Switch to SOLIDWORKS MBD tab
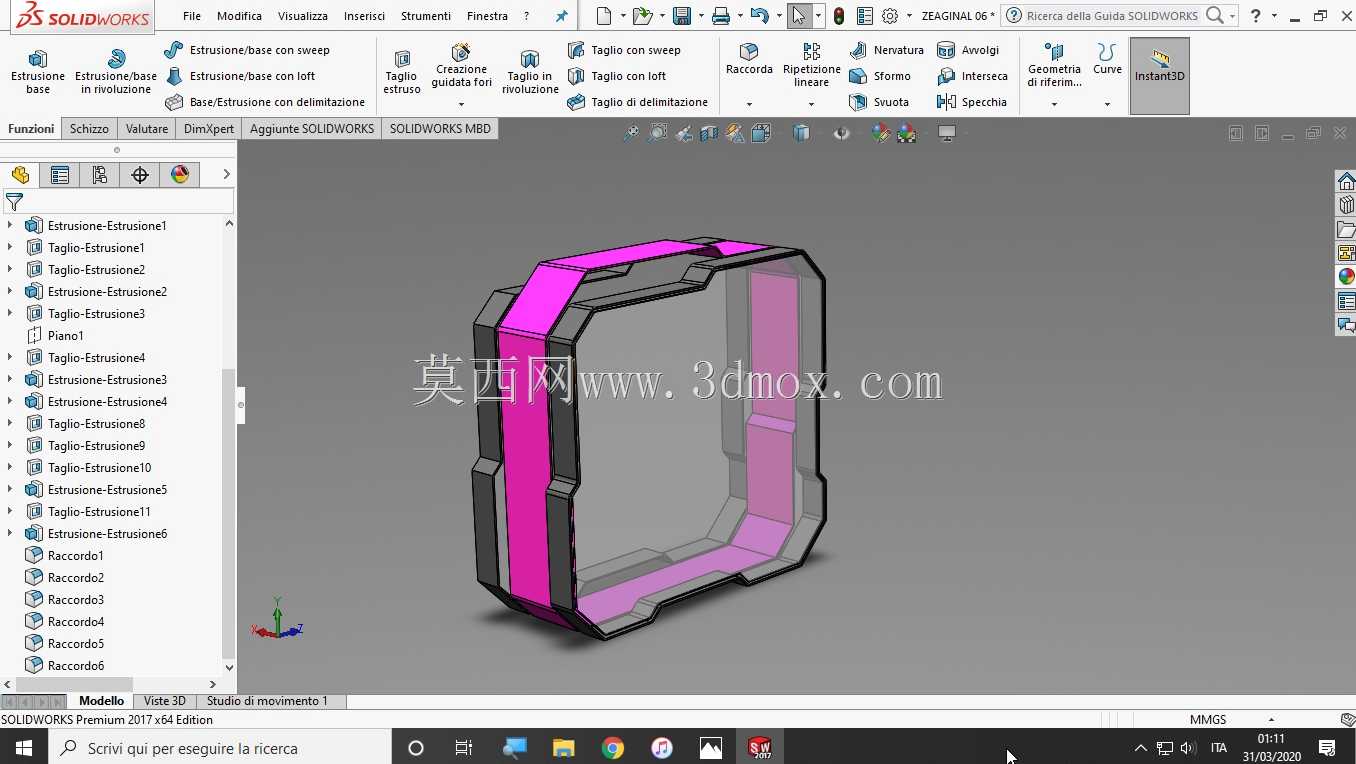Viewport: 1356px width, 764px height. tap(440, 128)
